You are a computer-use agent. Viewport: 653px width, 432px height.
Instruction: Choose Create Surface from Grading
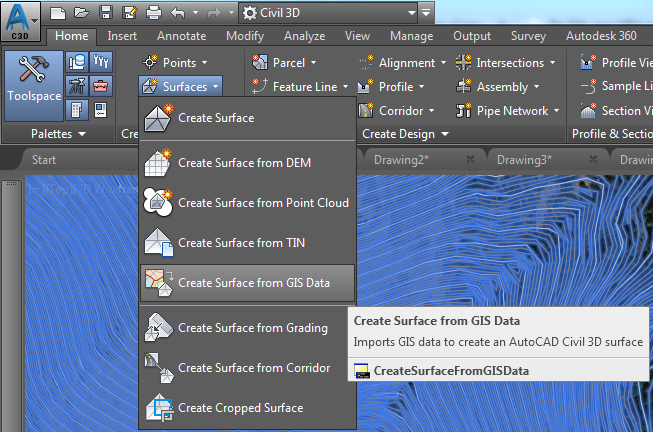tap(252, 328)
